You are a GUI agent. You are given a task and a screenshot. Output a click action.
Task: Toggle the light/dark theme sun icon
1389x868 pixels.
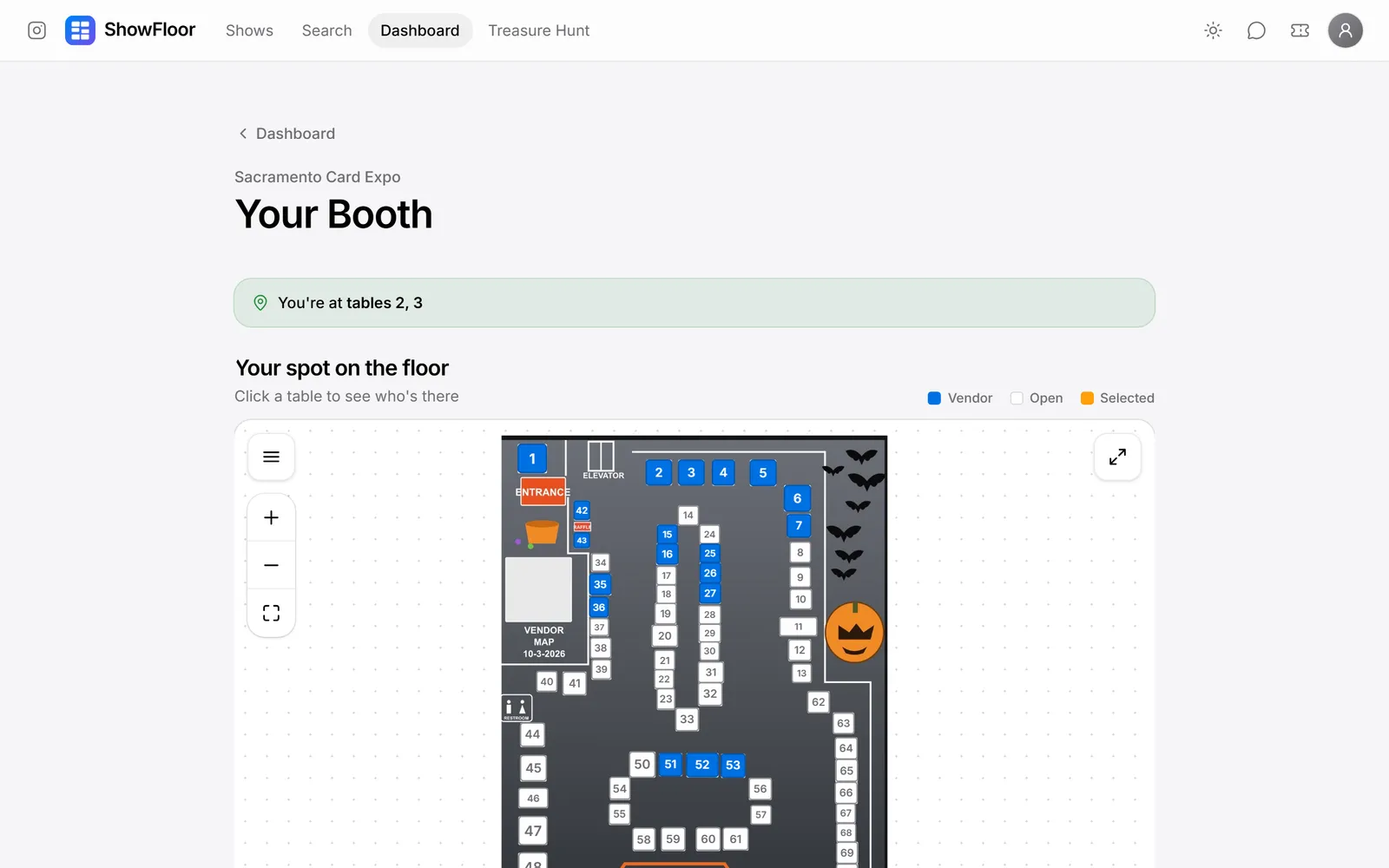[x=1213, y=30]
